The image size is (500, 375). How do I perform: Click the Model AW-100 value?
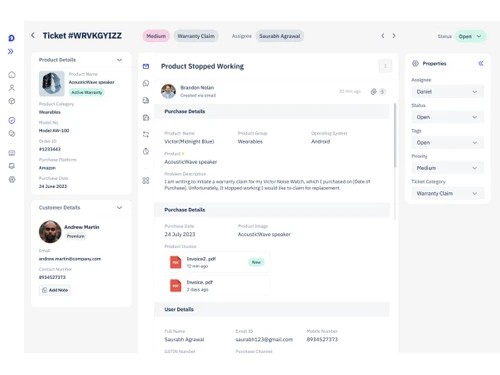tap(54, 130)
